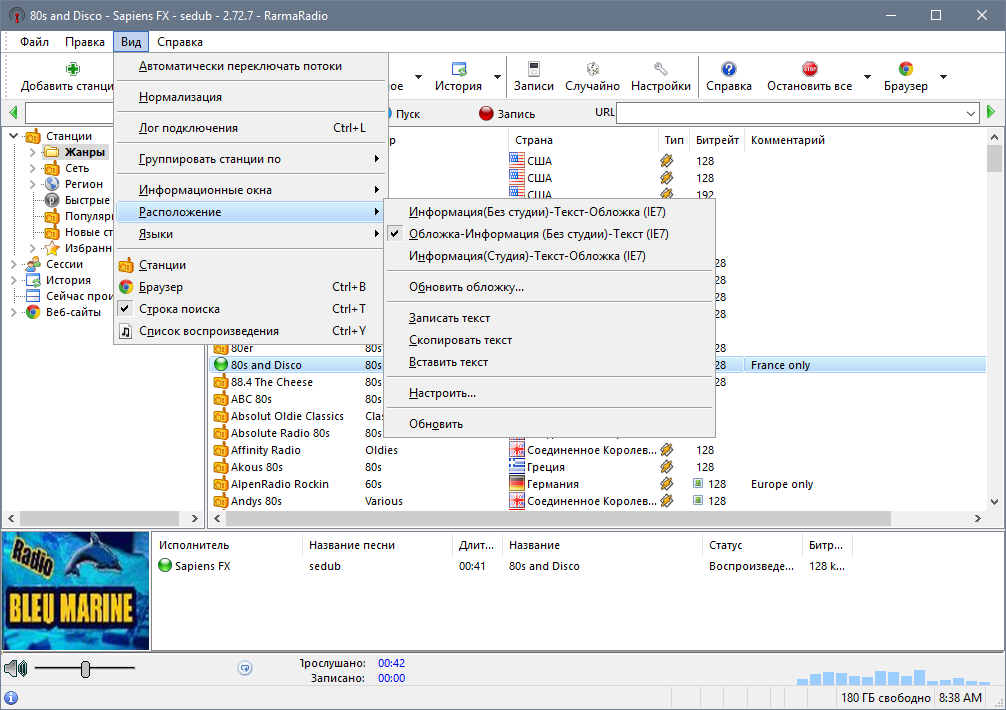Click Обновить обложку... in submenu
Screen dimensions: 1006x710
[466, 287]
